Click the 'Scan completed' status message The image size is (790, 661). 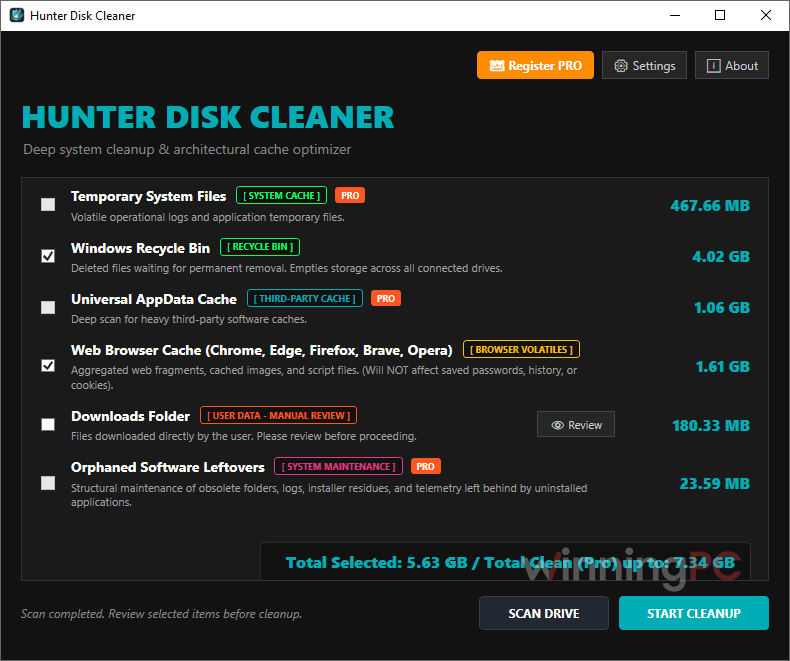click(161, 614)
